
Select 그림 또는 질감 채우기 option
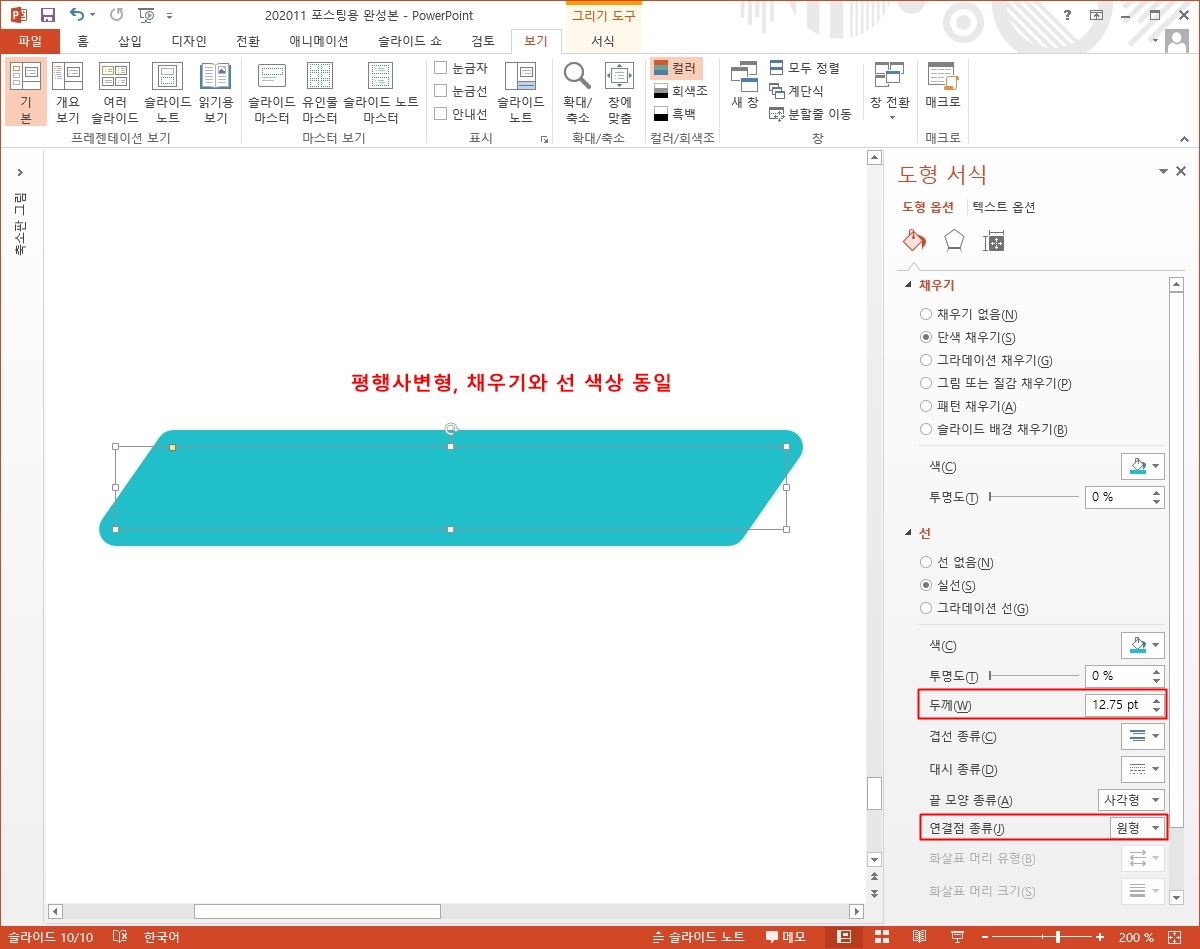pyautogui.click(x=926, y=384)
